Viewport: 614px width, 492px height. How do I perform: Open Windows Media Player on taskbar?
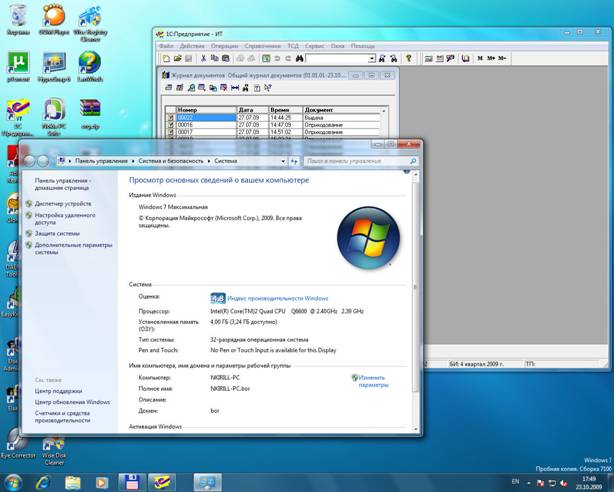coord(102,483)
